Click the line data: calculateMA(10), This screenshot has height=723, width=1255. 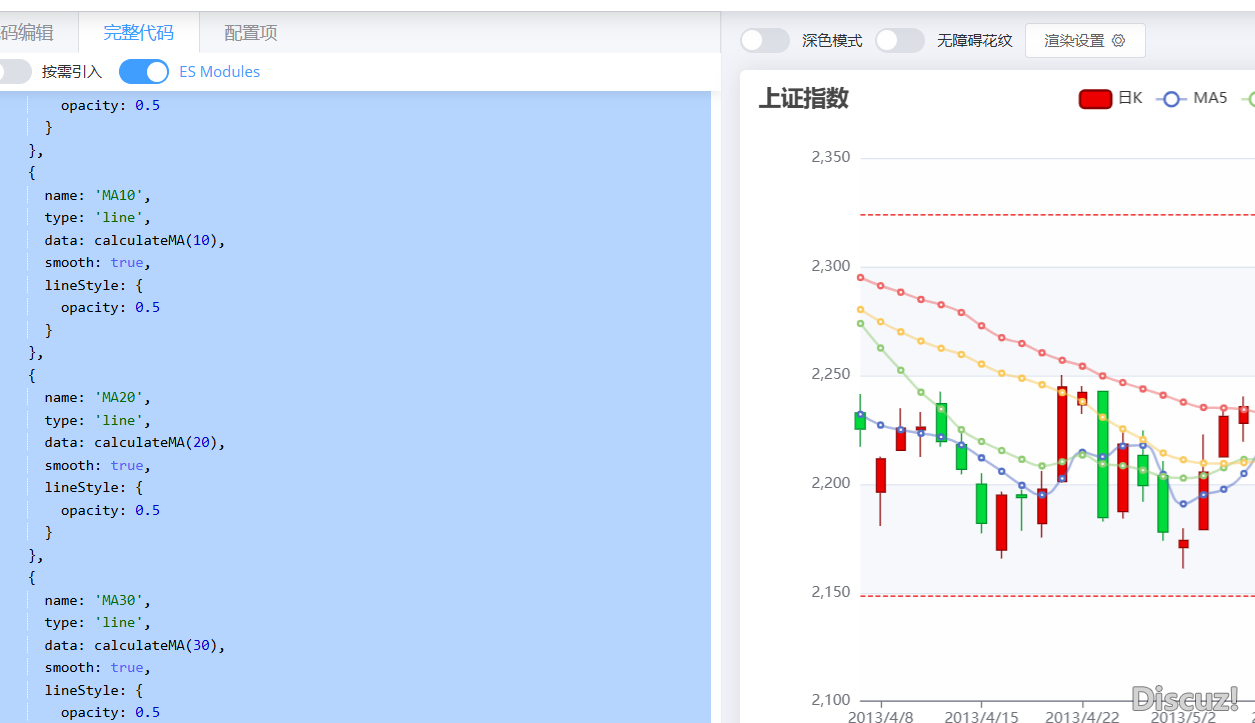135,240
